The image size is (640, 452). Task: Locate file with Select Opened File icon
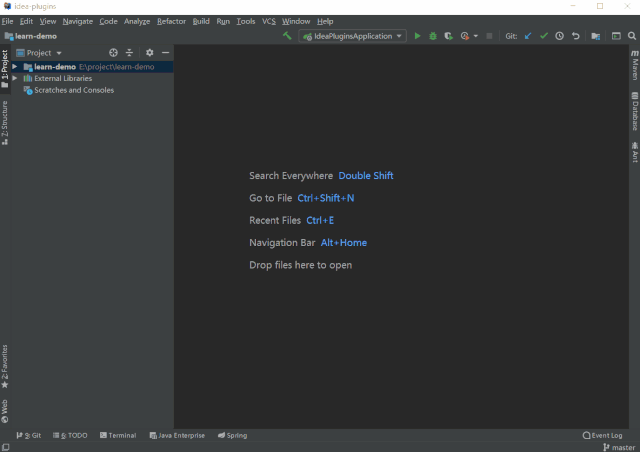[113, 52]
